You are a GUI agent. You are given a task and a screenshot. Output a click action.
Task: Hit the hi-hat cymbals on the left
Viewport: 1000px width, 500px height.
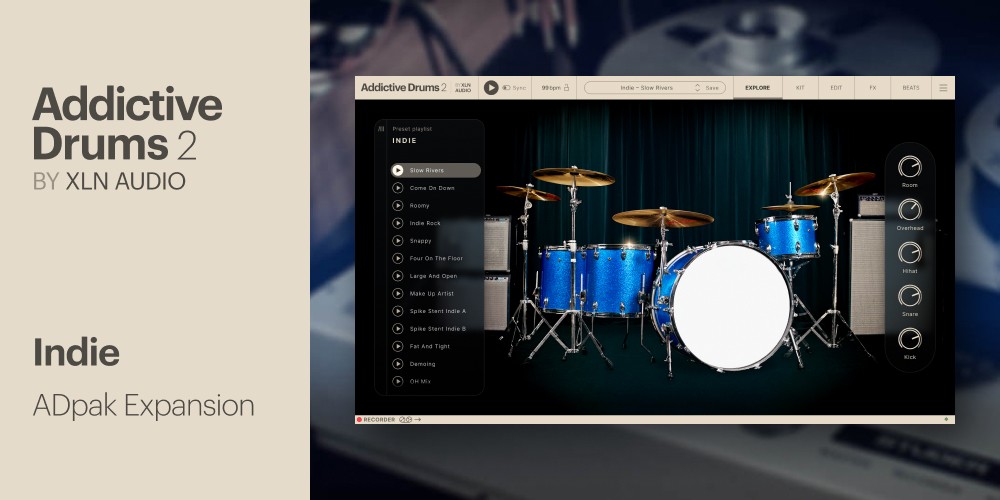point(528,193)
